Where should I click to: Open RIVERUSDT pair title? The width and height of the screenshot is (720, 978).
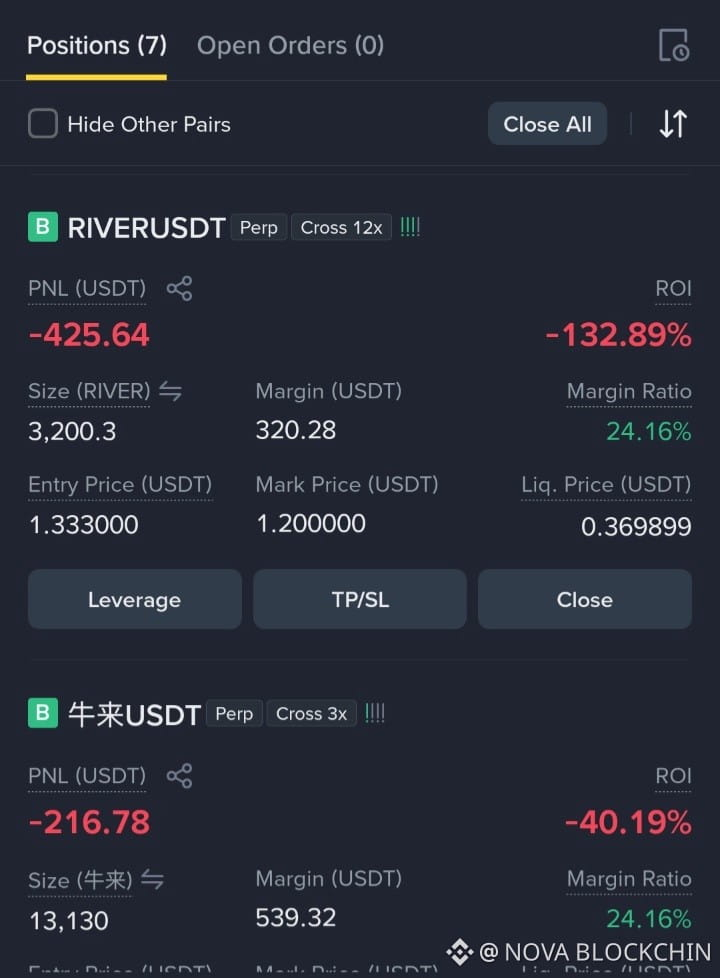point(146,228)
